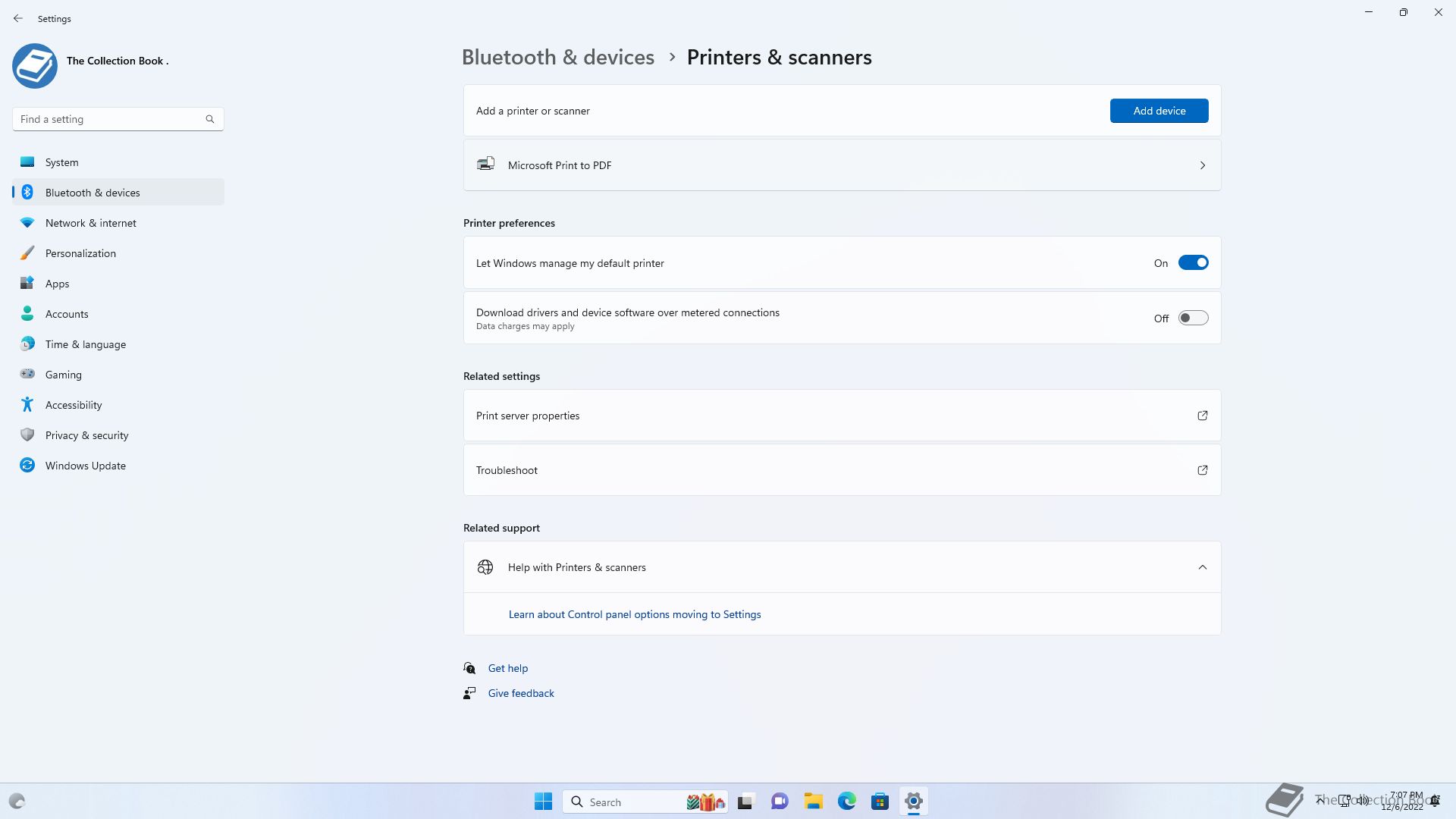Open Task View on the taskbar
This screenshot has height=819, width=1456.
tap(745, 802)
